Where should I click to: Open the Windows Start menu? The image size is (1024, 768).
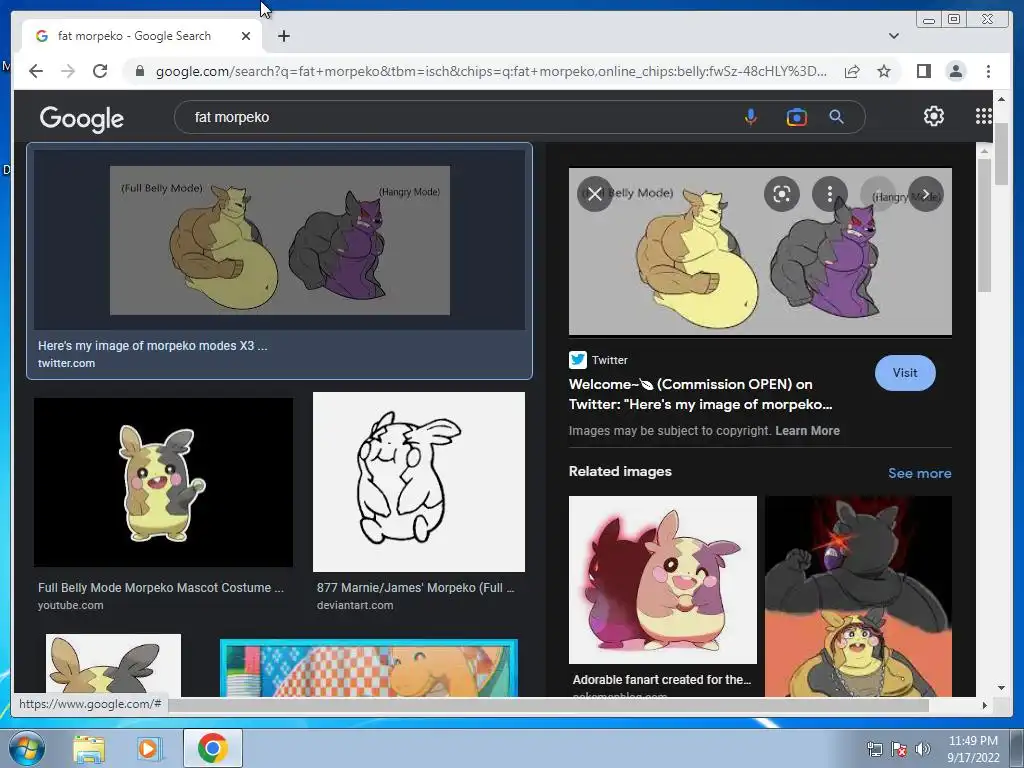click(x=27, y=748)
